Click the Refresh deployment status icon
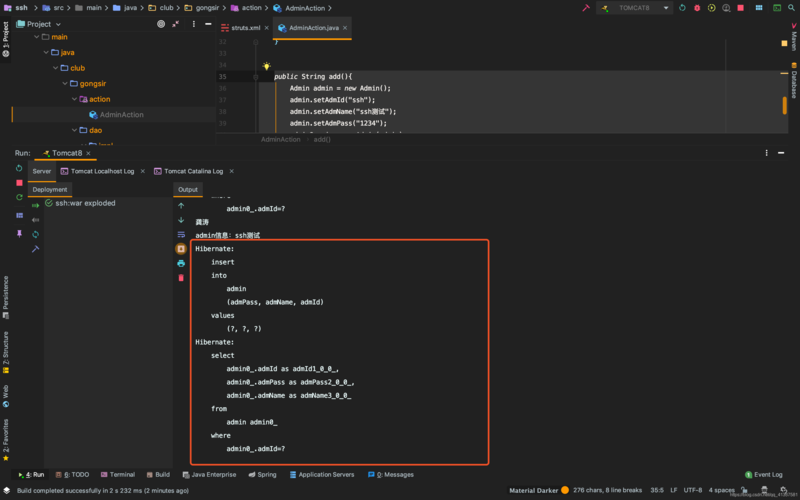The width and height of the screenshot is (800, 500). [35, 234]
